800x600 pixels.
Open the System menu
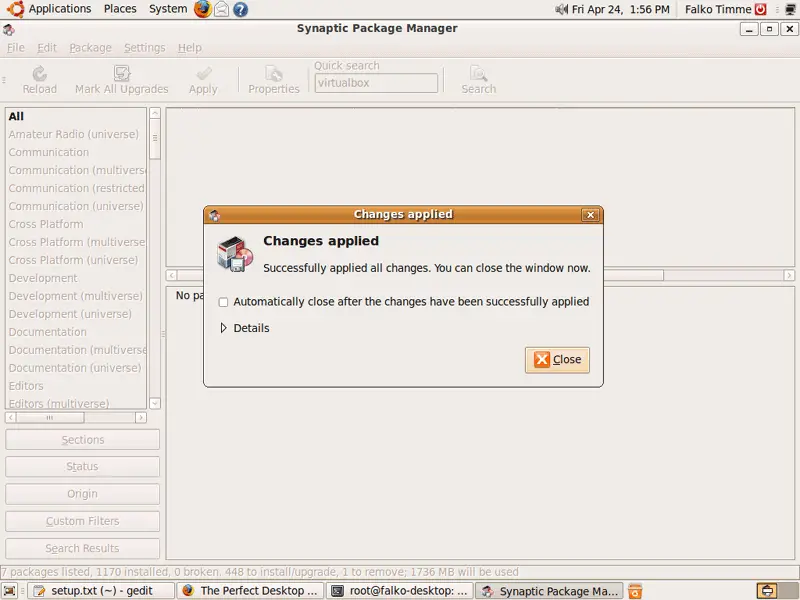coord(168,9)
